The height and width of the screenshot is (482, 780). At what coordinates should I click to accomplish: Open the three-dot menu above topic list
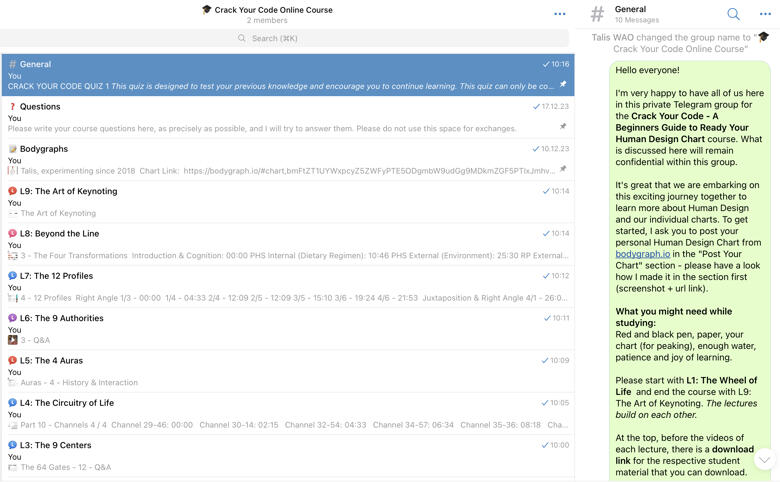click(559, 14)
